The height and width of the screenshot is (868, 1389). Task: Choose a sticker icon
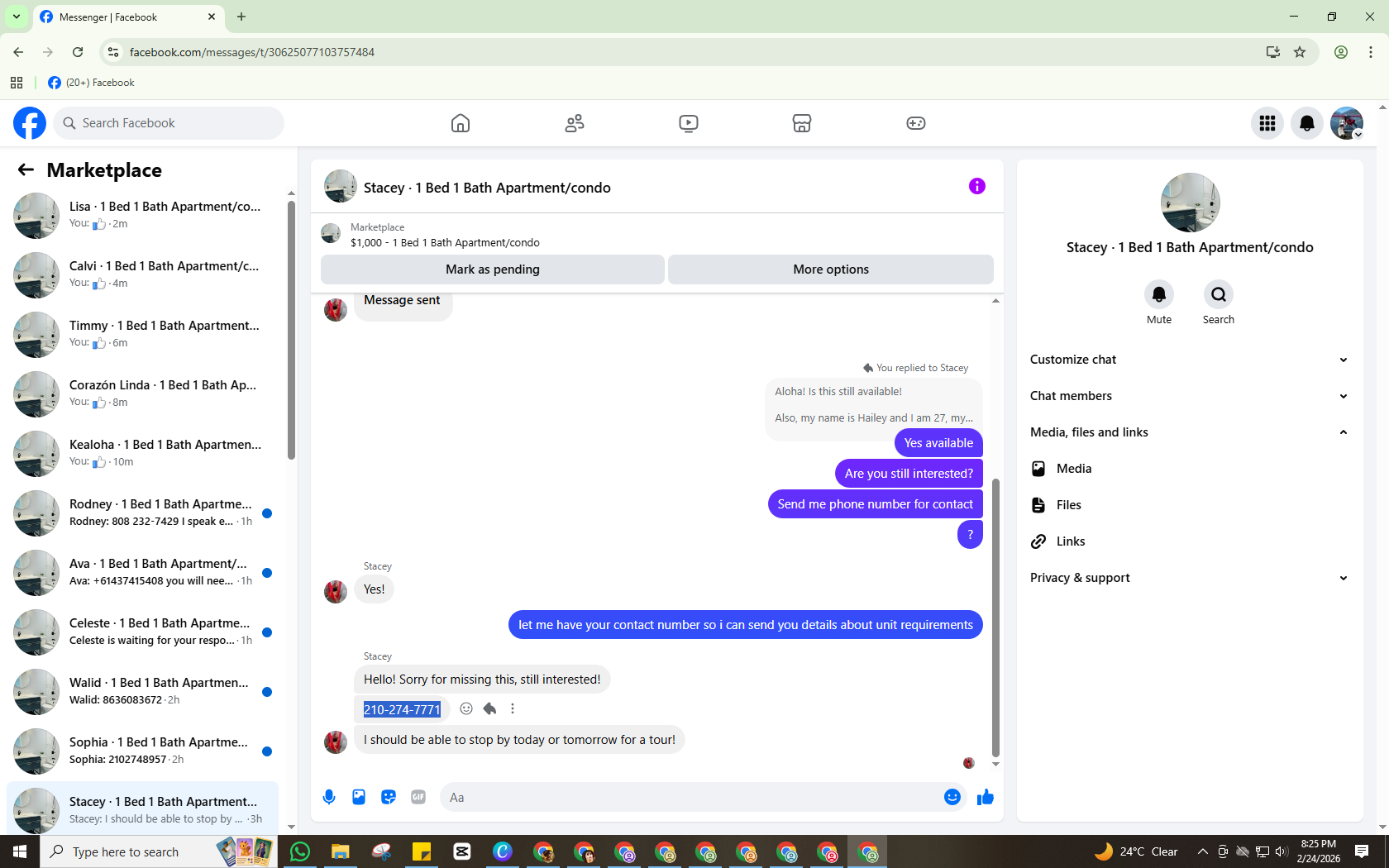389,797
